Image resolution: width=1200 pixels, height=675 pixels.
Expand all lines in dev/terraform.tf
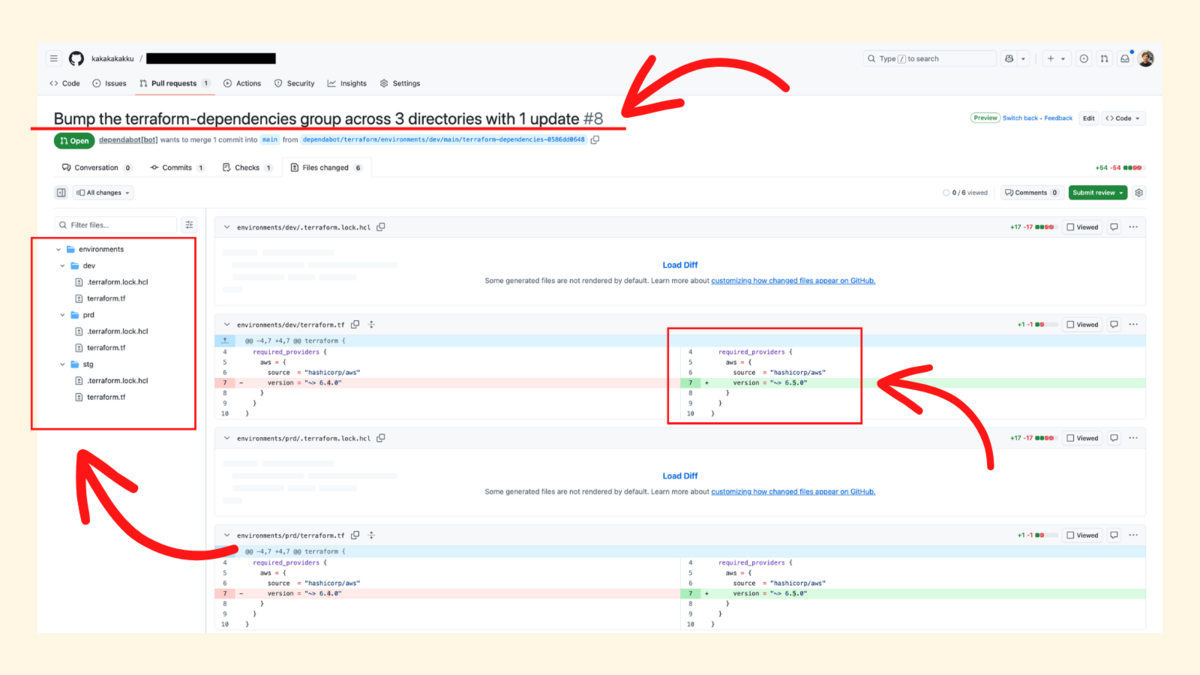371,324
